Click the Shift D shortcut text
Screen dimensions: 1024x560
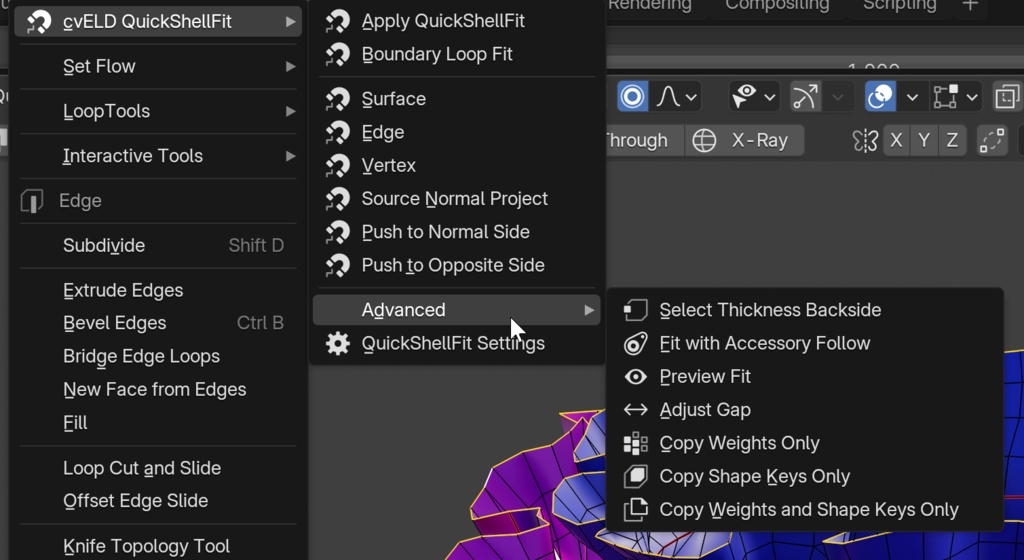click(256, 245)
